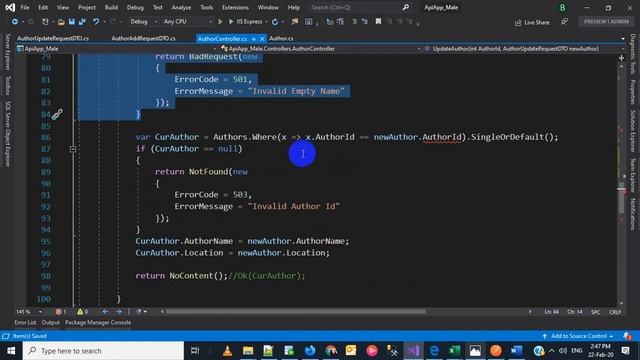Open Task View on the taskbar

pos(195,351)
